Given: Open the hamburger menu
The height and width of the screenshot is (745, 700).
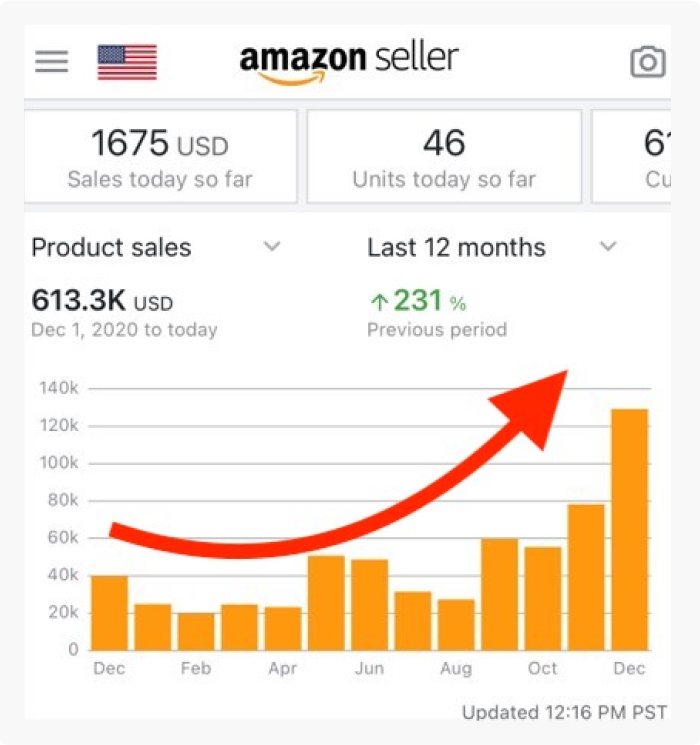Looking at the screenshot, I should tap(51, 61).
